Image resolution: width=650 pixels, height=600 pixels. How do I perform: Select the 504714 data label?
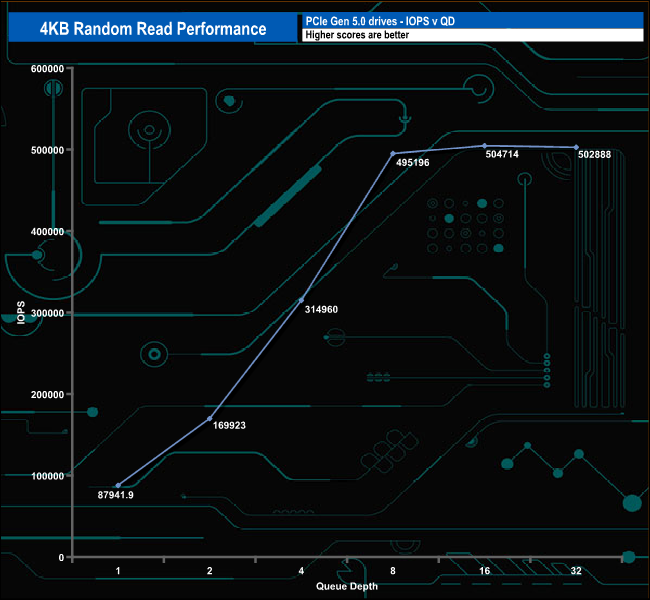point(504,155)
